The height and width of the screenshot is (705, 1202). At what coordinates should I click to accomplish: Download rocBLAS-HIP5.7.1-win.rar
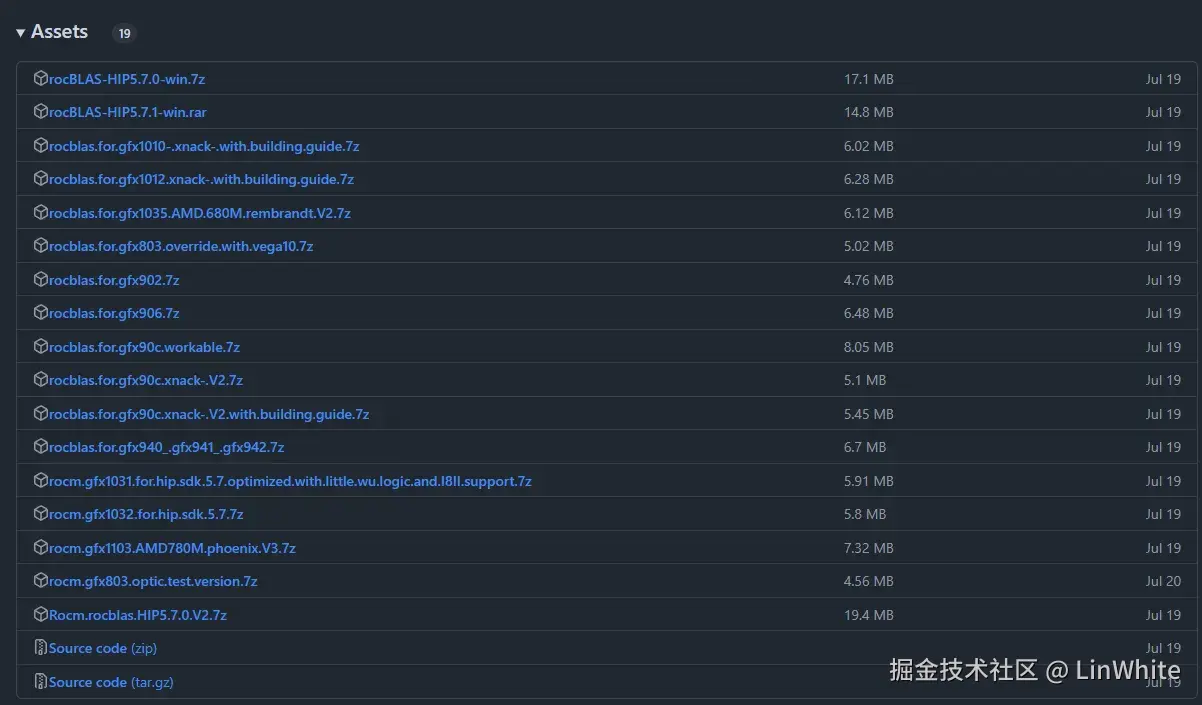click(126, 112)
